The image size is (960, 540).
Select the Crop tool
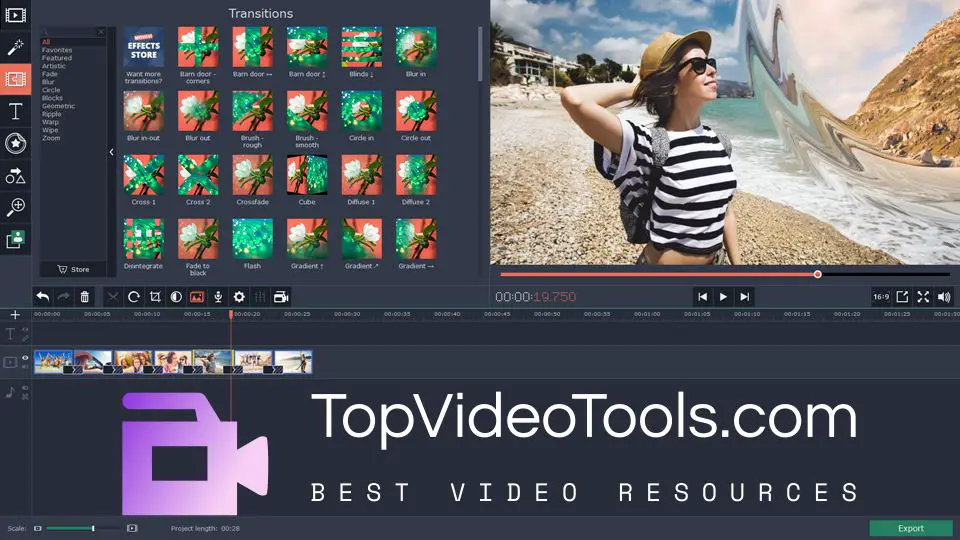click(155, 297)
